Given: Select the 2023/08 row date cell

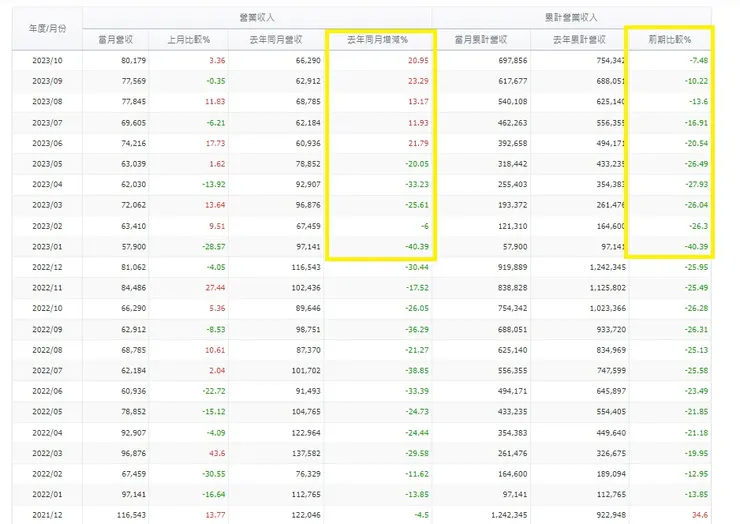Looking at the screenshot, I should pos(47,101).
